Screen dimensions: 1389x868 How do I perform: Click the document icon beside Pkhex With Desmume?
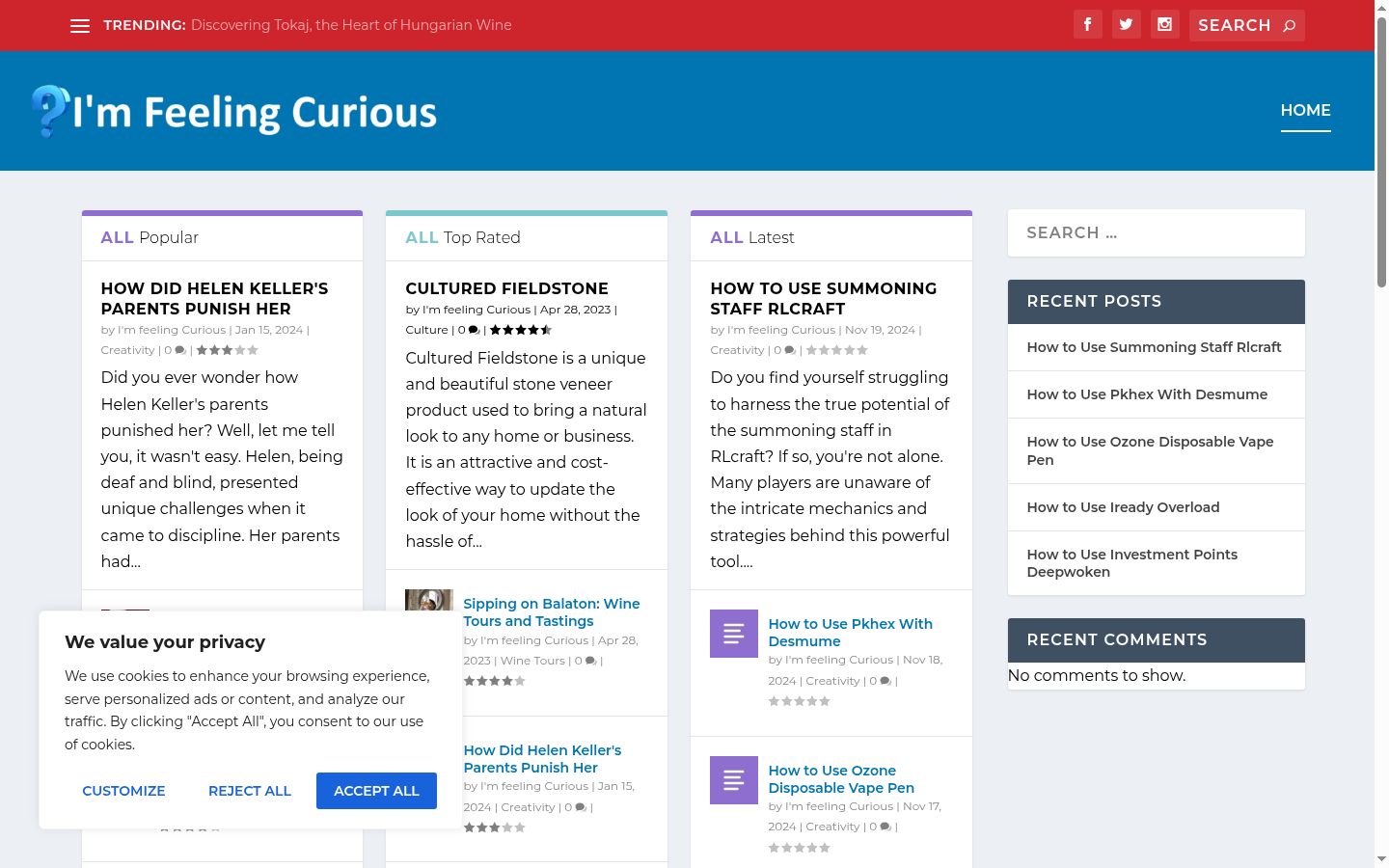coord(734,634)
